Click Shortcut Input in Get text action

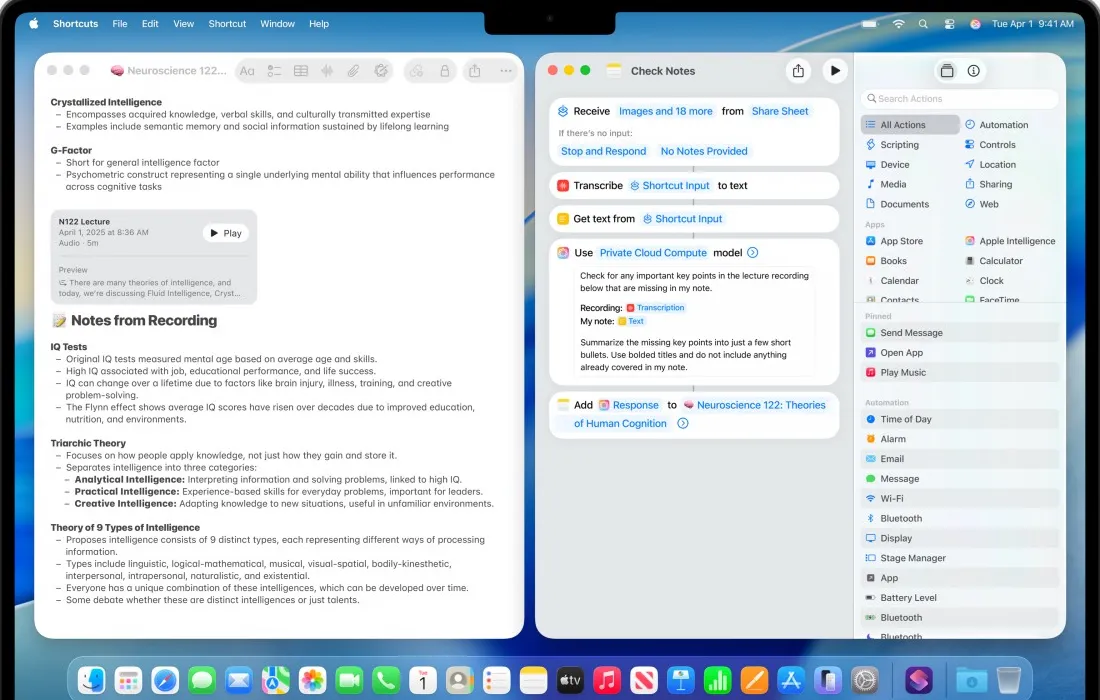[x=683, y=219]
